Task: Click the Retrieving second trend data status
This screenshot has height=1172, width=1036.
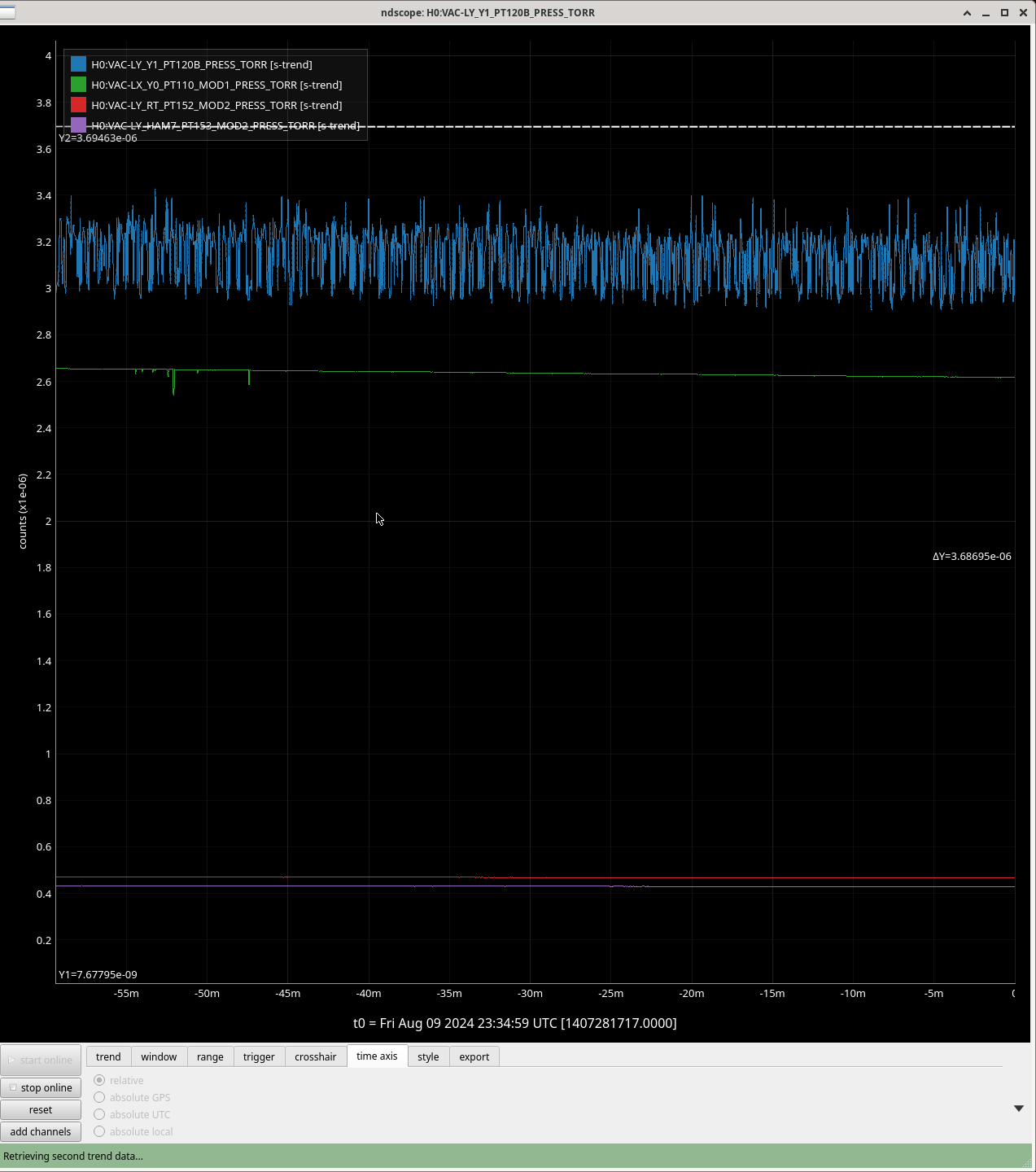Action: (x=73, y=1156)
